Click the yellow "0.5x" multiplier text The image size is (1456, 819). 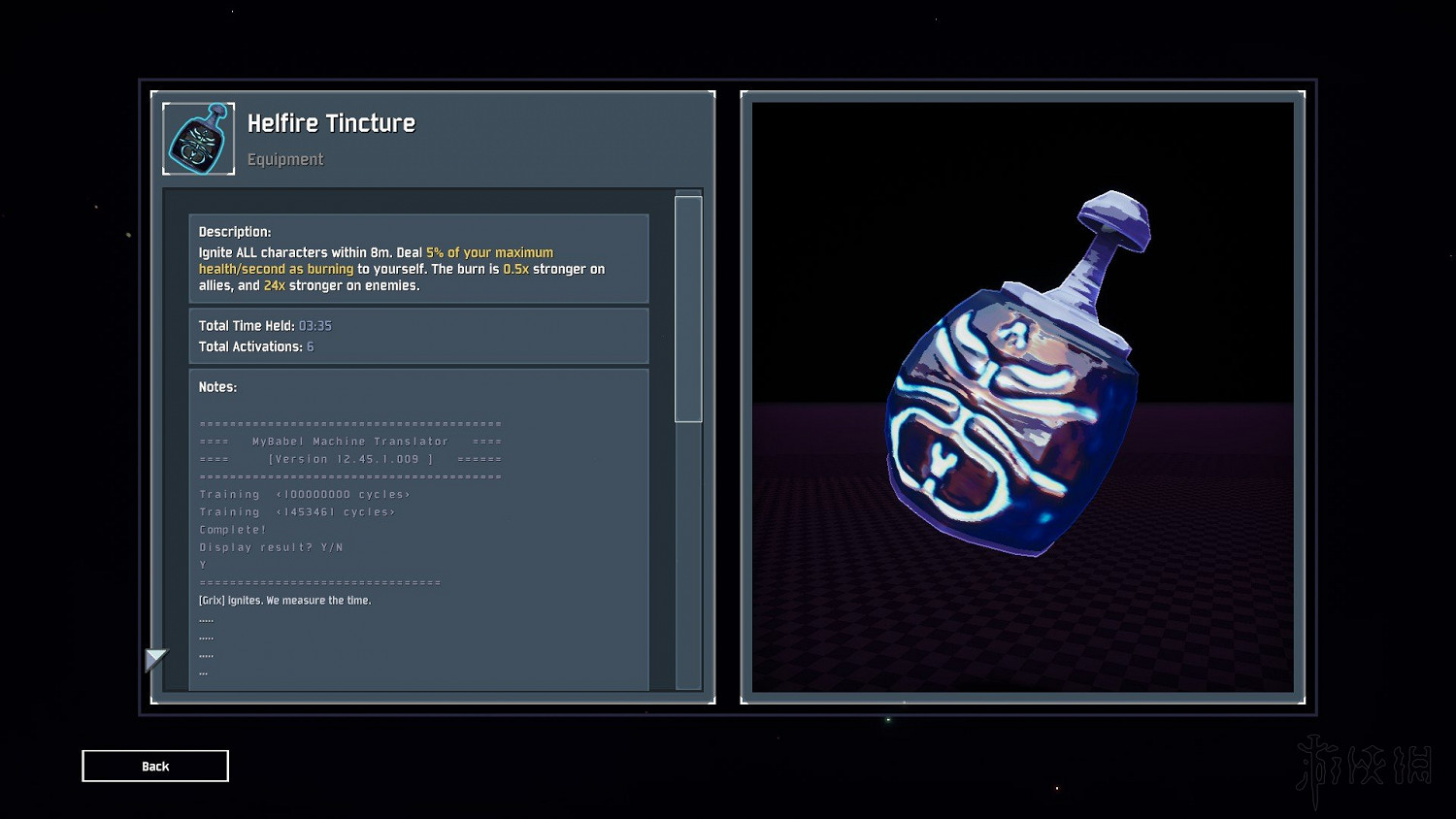pyautogui.click(x=515, y=269)
